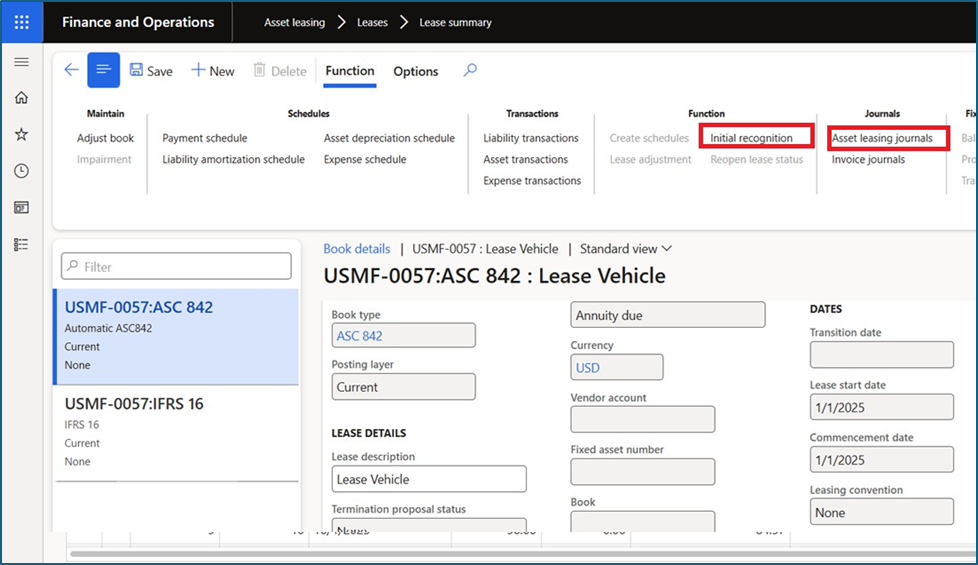Click the Filter search field

[x=176, y=267]
